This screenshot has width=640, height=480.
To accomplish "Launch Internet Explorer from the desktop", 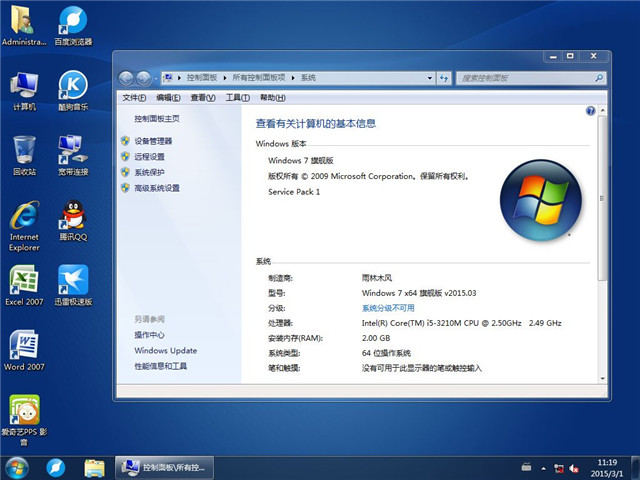I will pos(24,226).
